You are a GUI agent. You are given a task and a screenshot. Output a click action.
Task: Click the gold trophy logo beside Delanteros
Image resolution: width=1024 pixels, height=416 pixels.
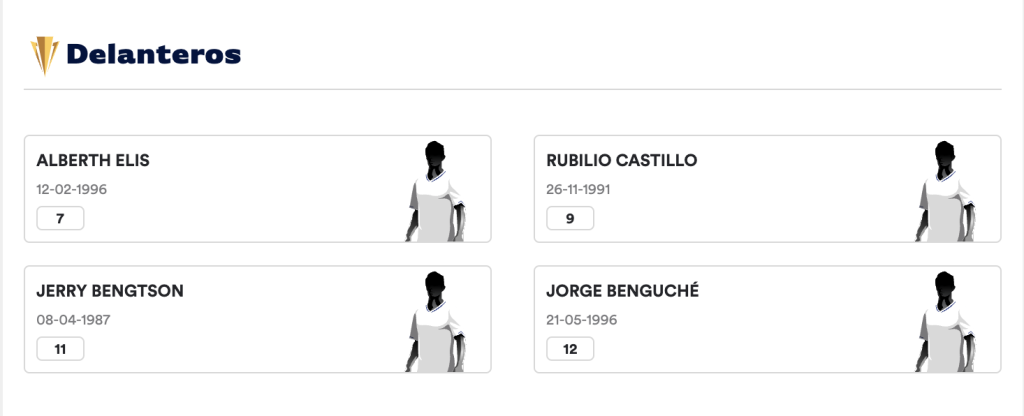(44, 56)
